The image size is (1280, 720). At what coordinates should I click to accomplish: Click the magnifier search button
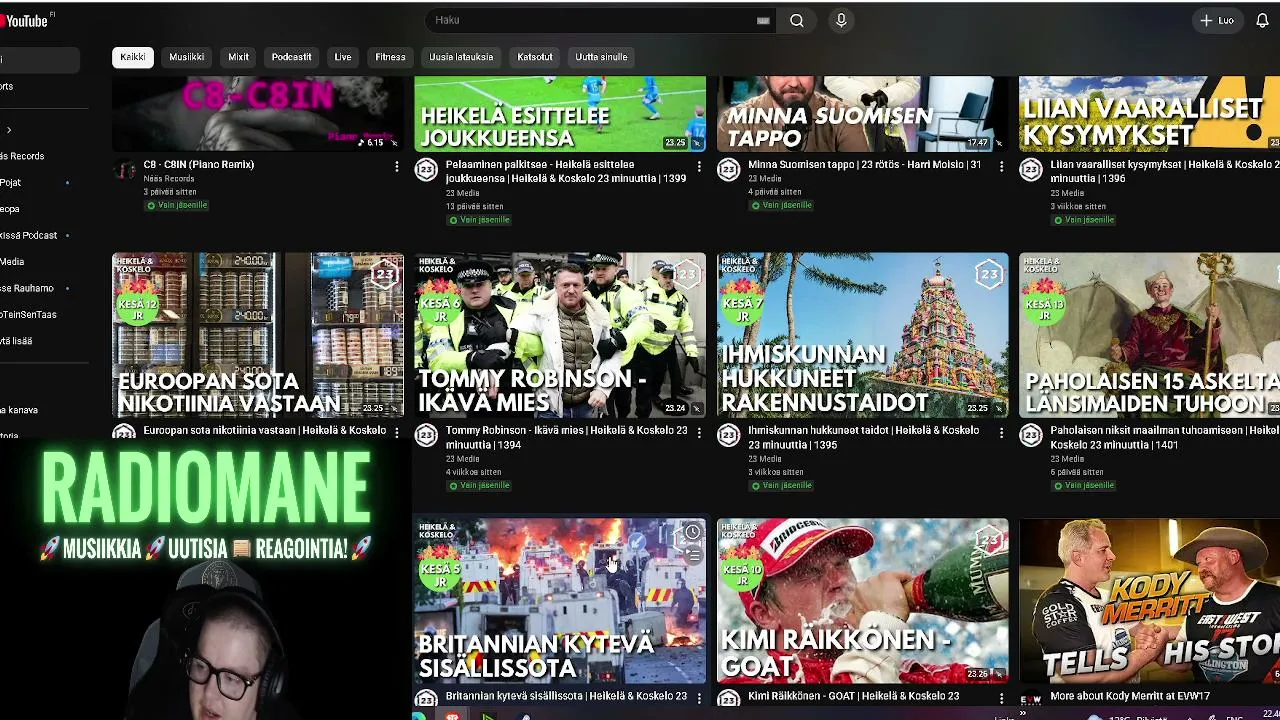[x=797, y=20]
